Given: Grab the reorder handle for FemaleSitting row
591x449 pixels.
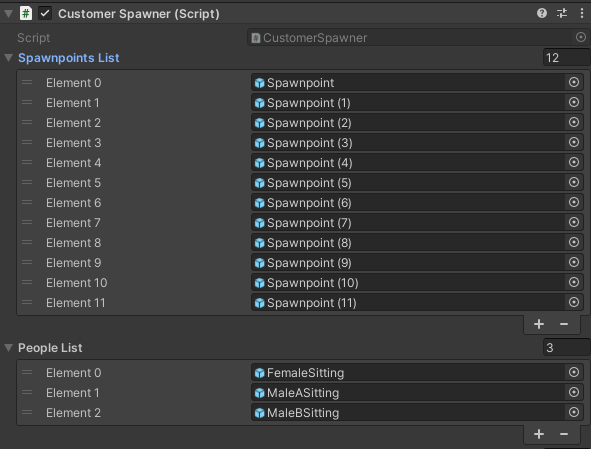Looking at the screenshot, I should pos(27,372).
